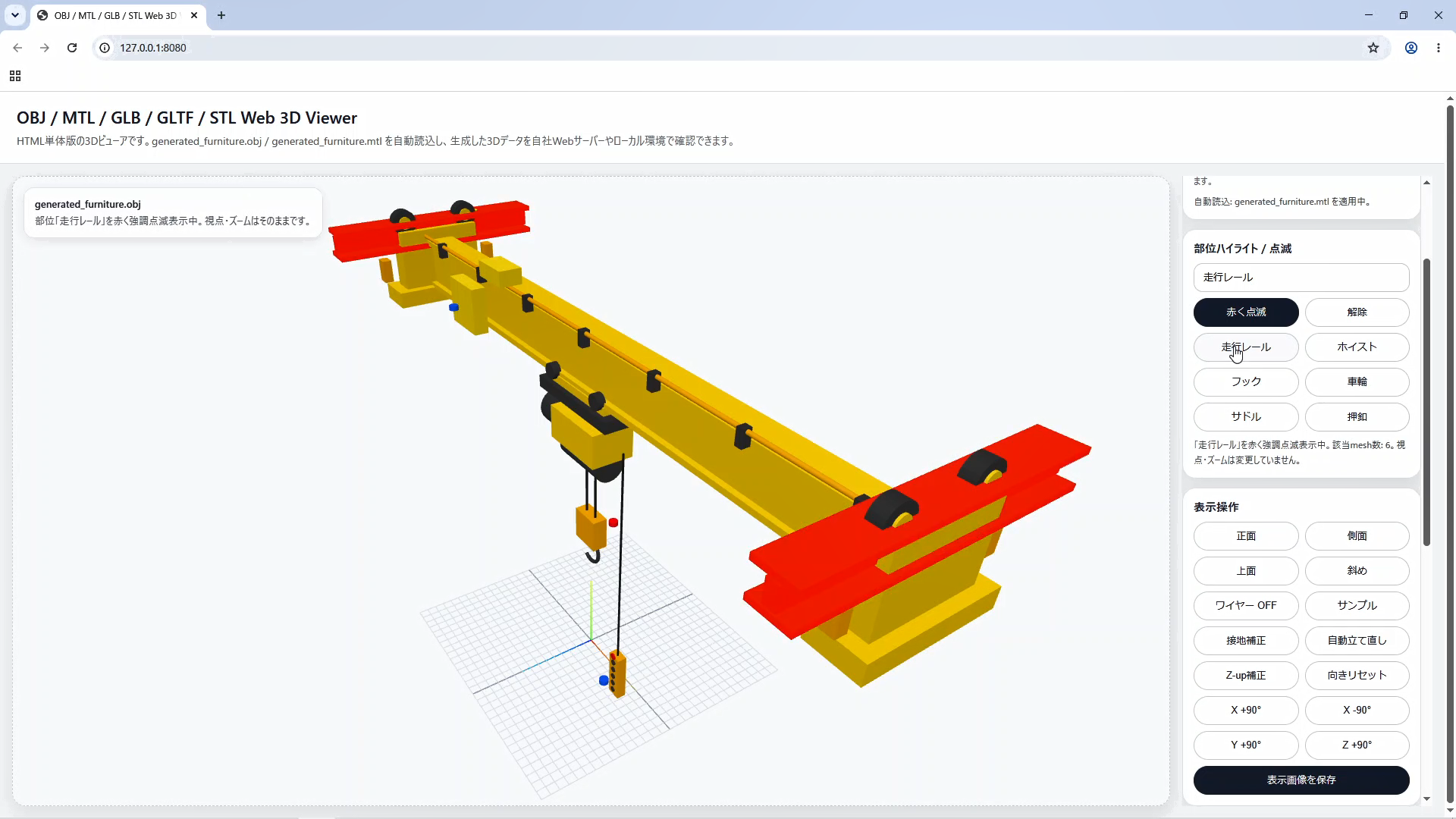
Task: Open a new tab with plus icon
Action: click(221, 15)
